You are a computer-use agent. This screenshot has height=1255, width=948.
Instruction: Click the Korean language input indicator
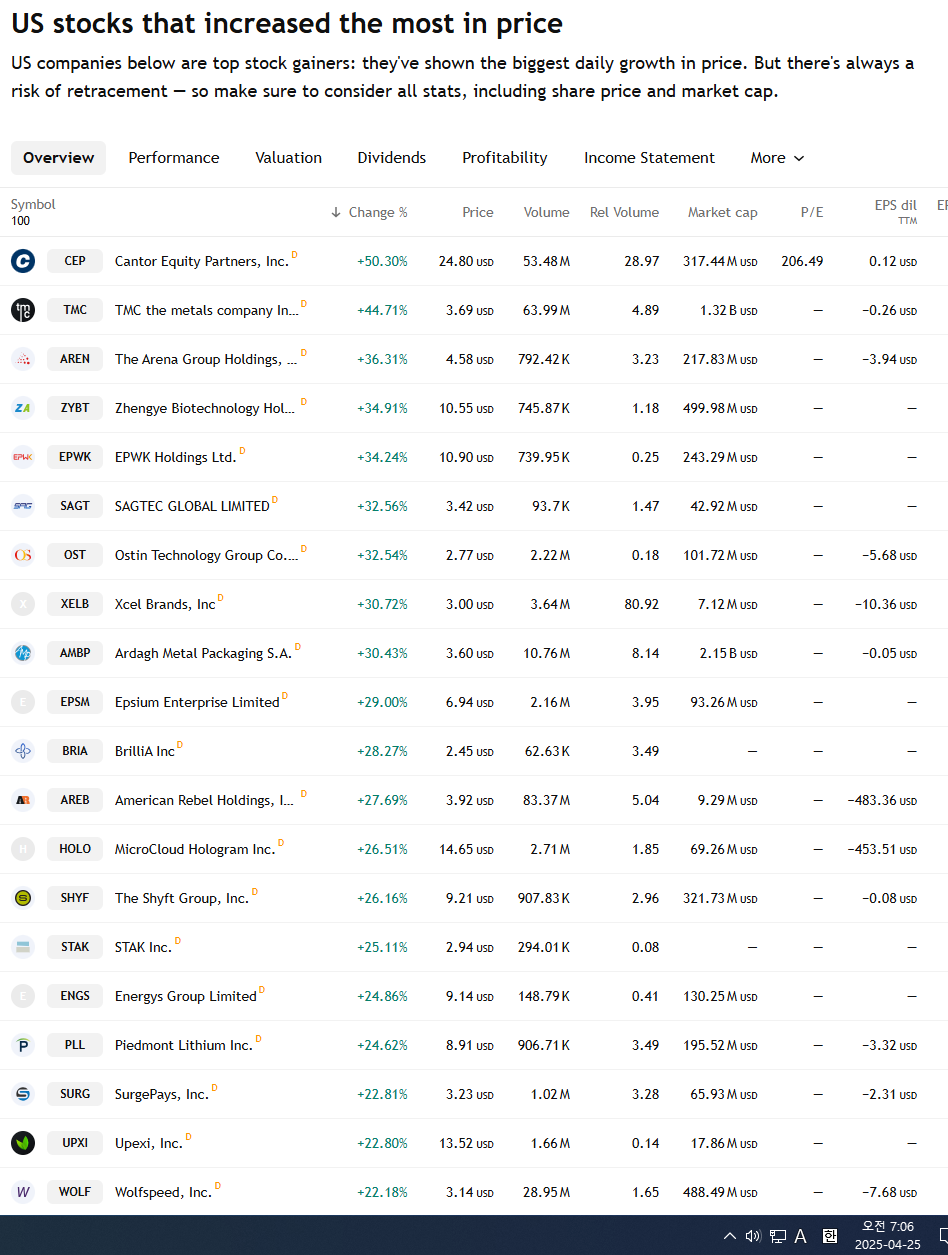pyautogui.click(x=830, y=1236)
